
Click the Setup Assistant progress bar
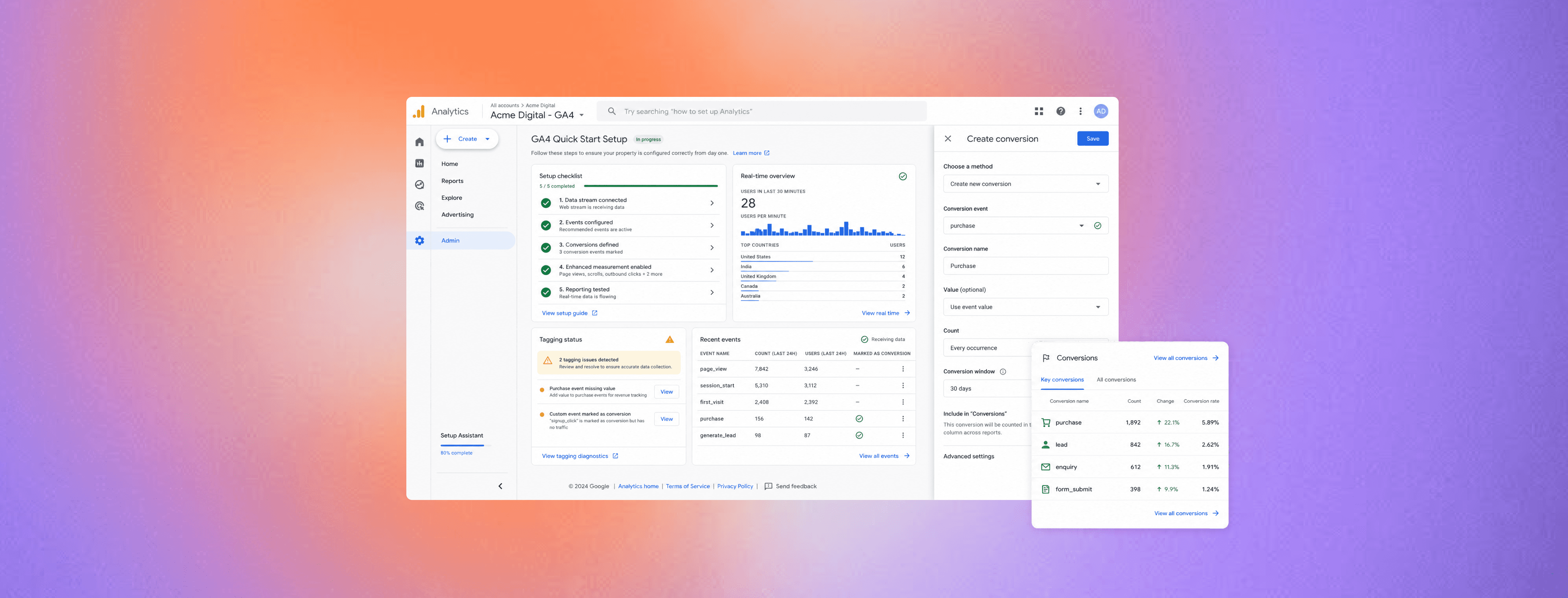point(465,446)
